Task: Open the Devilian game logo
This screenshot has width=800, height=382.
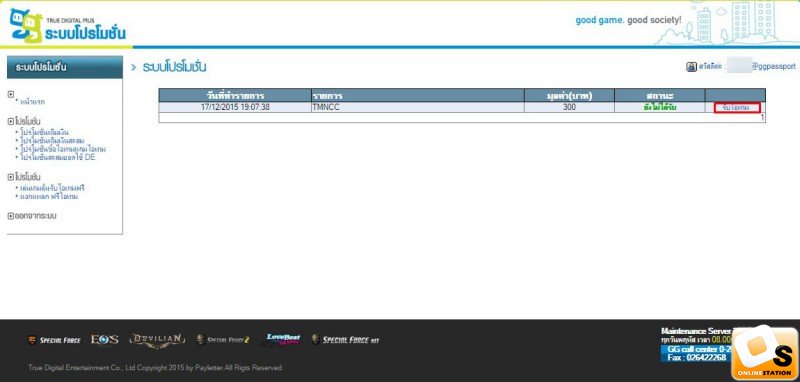Action: coord(157,340)
